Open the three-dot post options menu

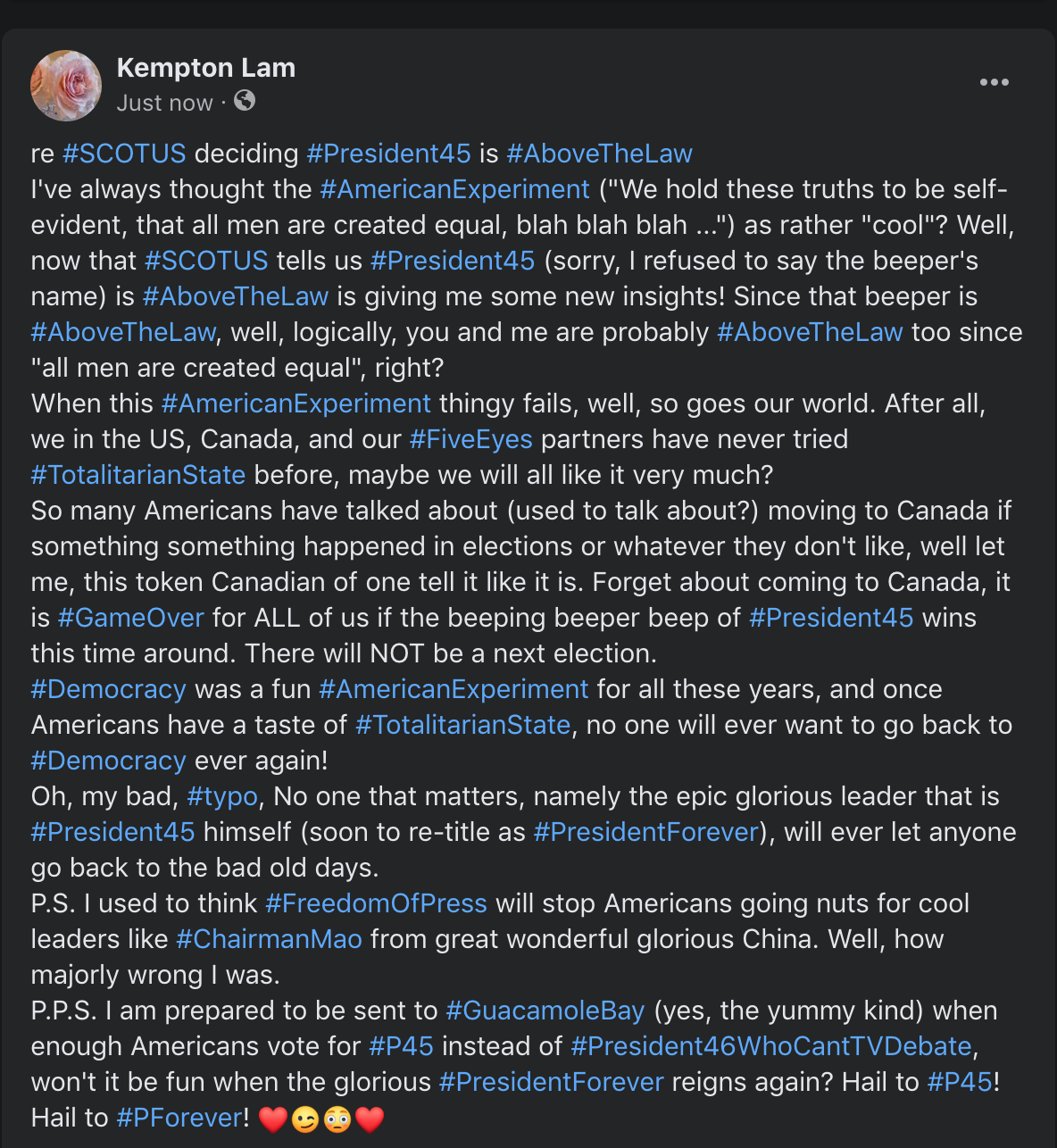pyautogui.click(x=994, y=82)
